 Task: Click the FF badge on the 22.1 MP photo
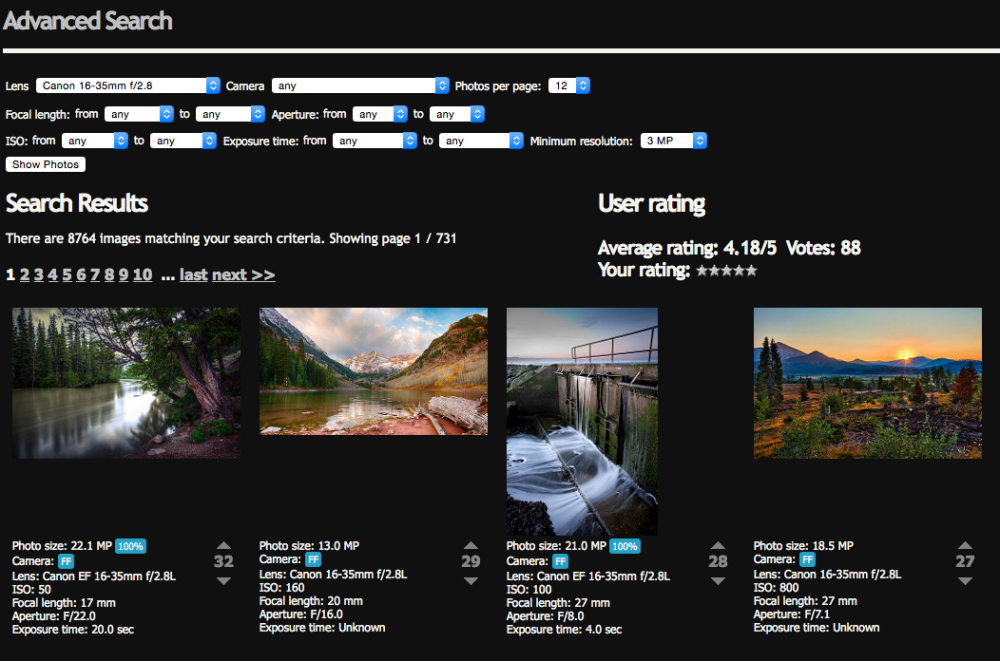click(66, 561)
